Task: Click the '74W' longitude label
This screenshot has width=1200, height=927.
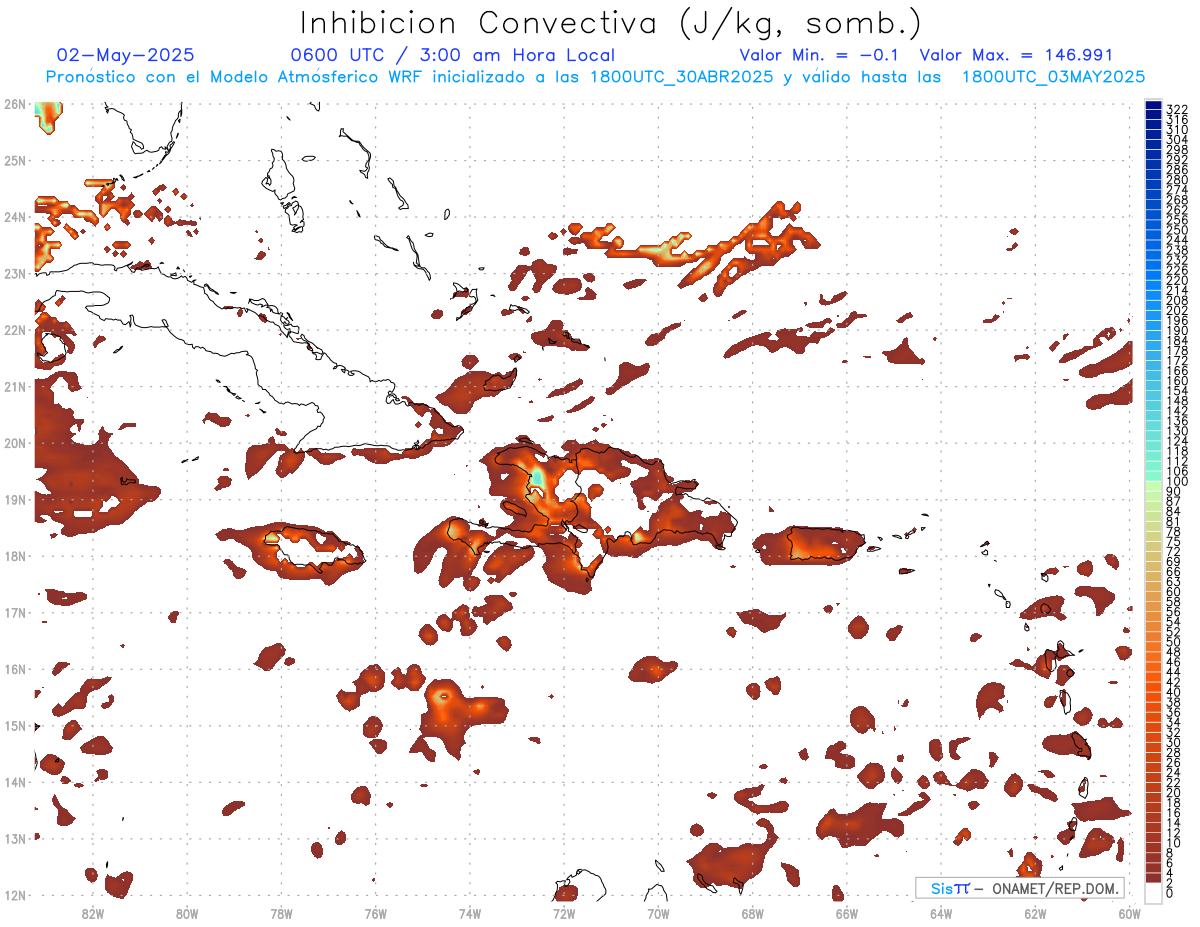Action: 470,912
